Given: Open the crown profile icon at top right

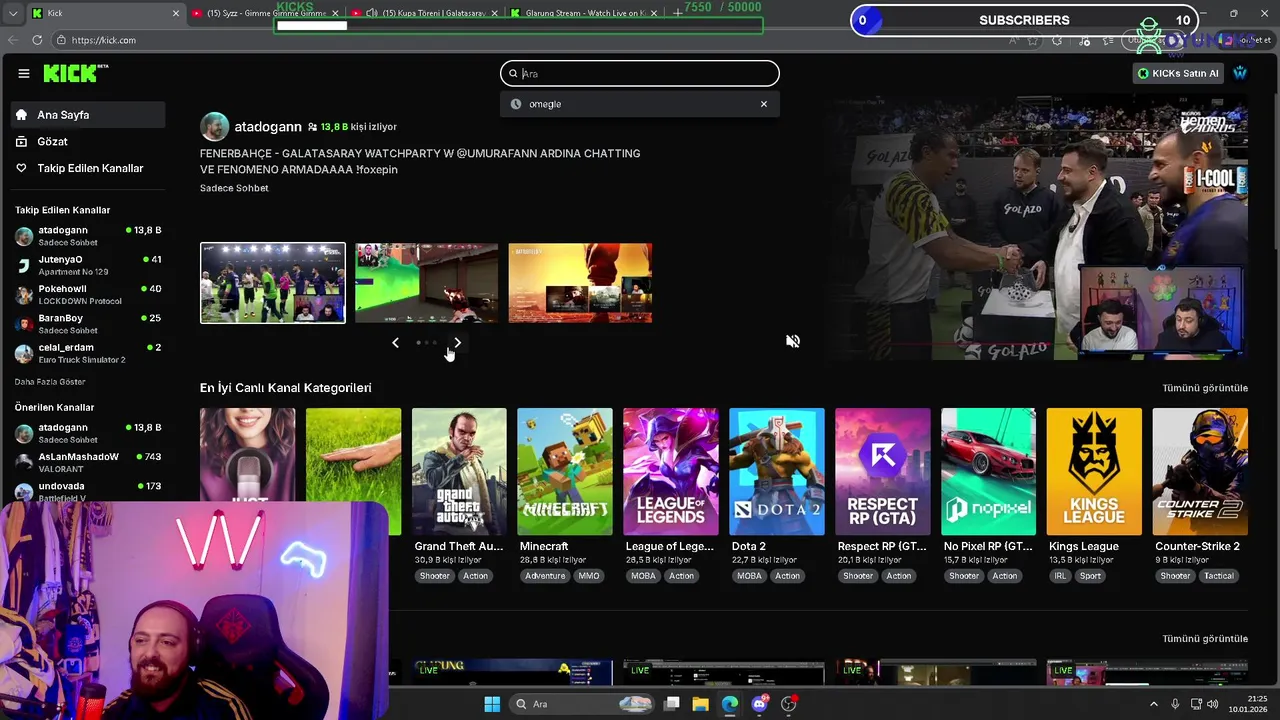Looking at the screenshot, I should coord(1240,73).
